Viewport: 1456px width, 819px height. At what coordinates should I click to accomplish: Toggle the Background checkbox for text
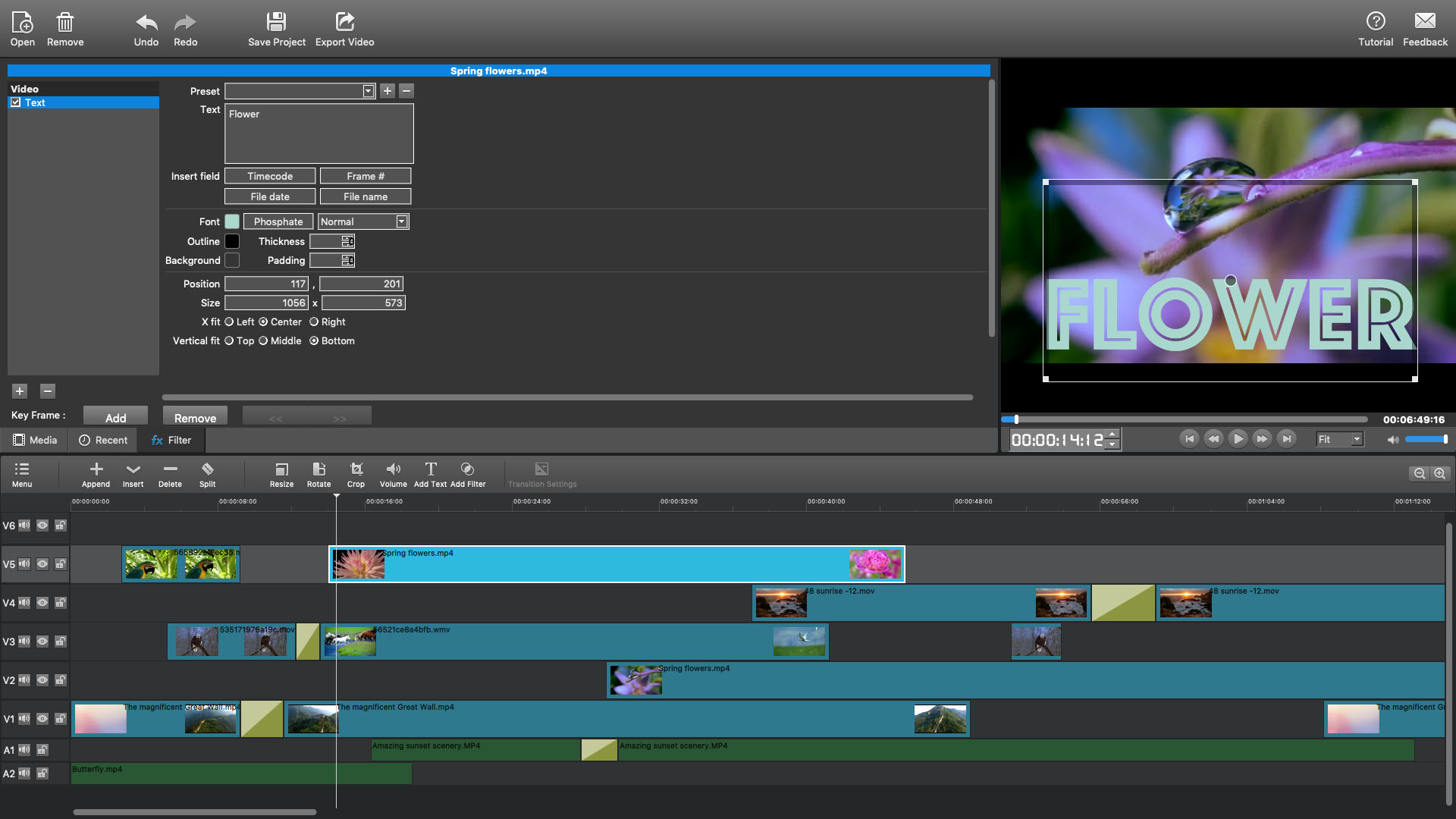coord(231,260)
